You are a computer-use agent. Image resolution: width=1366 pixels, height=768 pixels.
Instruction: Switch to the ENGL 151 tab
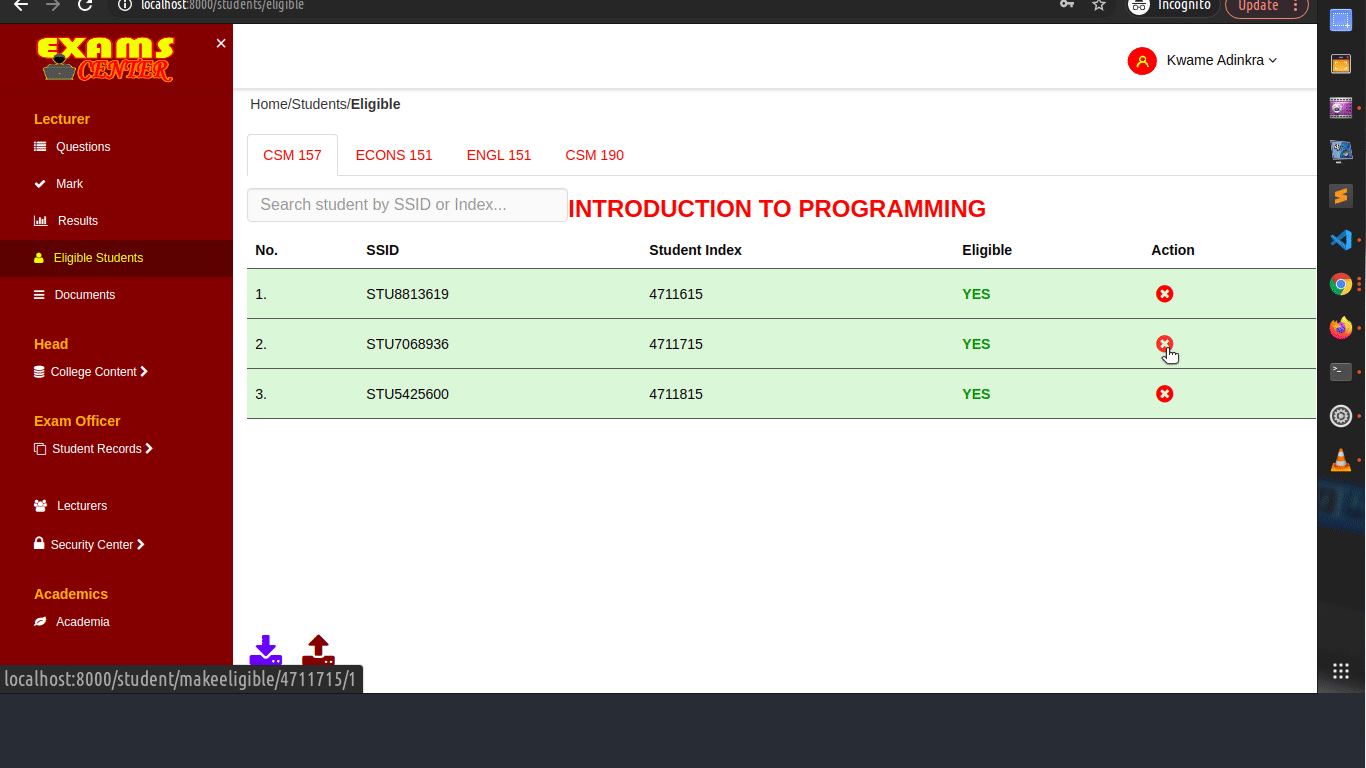499,155
